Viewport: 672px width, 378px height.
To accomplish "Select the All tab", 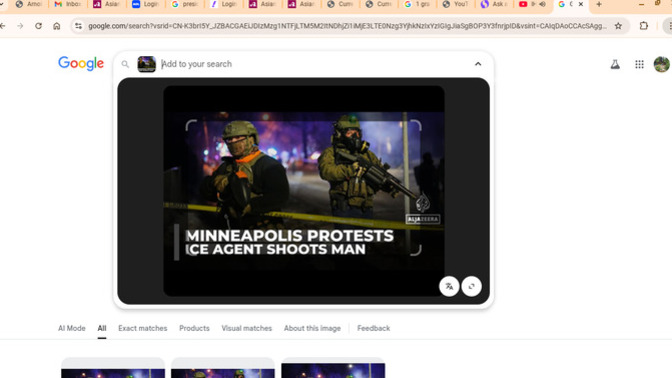I will click(102, 328).
